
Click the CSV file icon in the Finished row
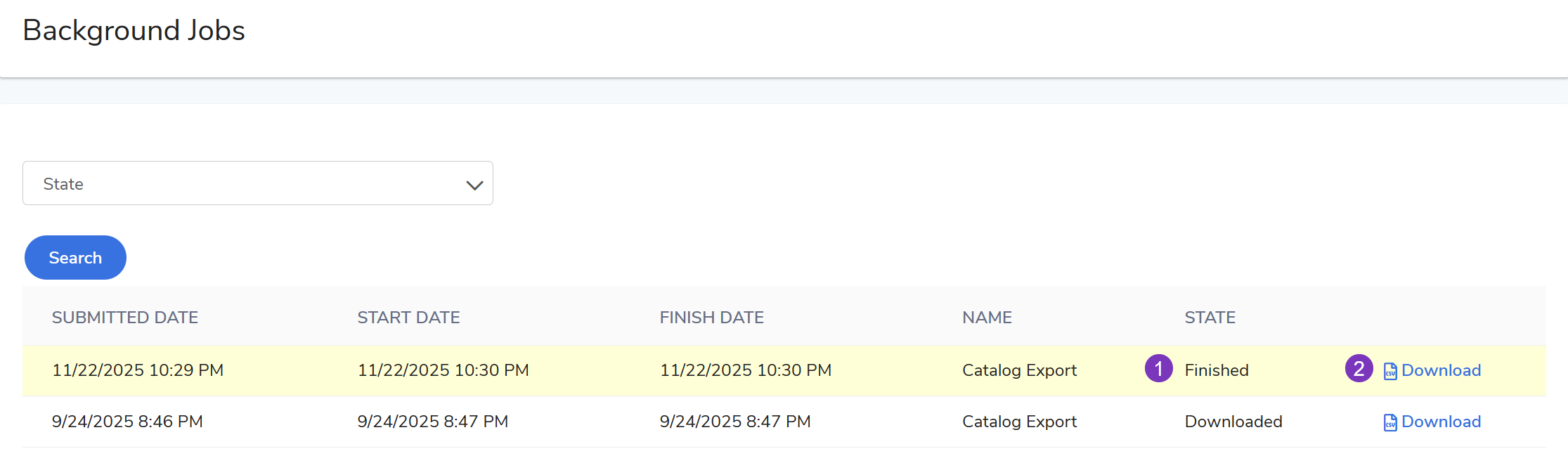(1389, 371)
